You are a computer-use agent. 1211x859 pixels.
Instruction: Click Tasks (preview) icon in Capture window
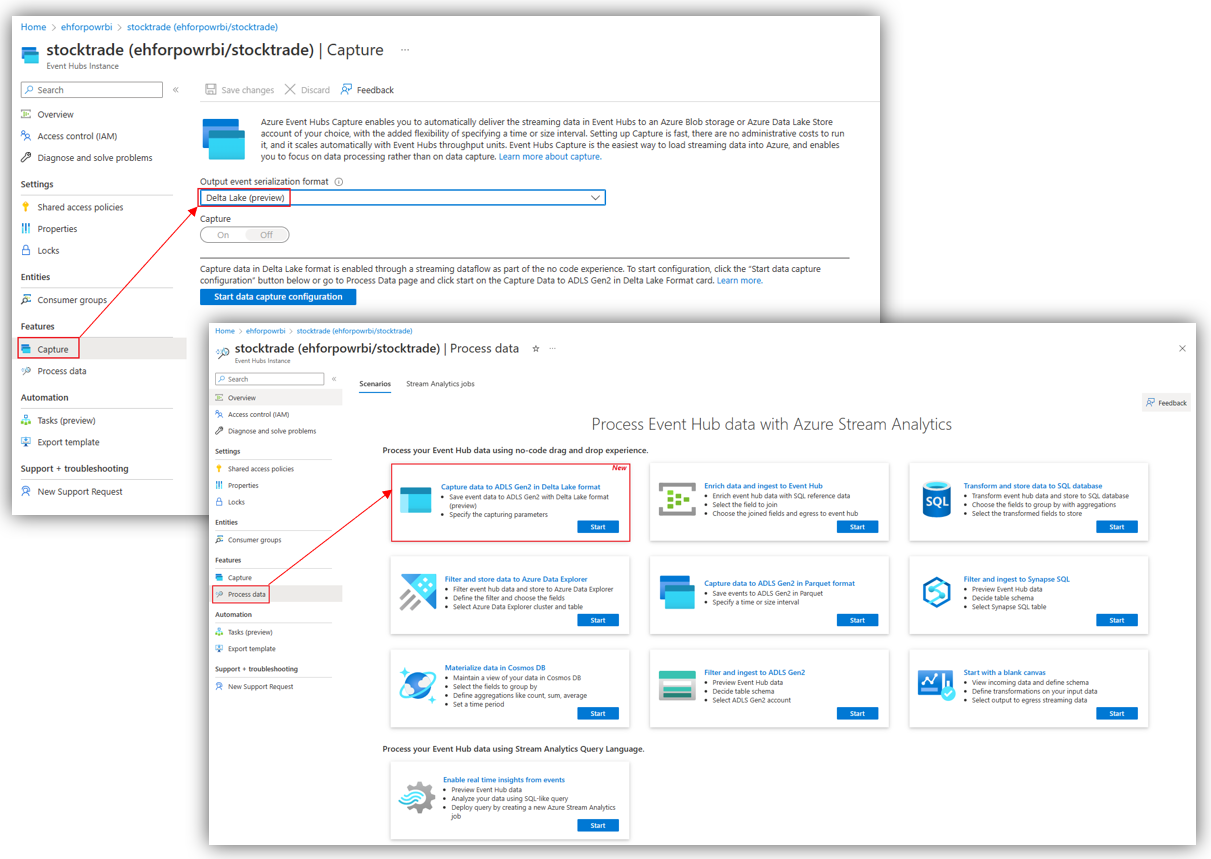tap(26, 420)
